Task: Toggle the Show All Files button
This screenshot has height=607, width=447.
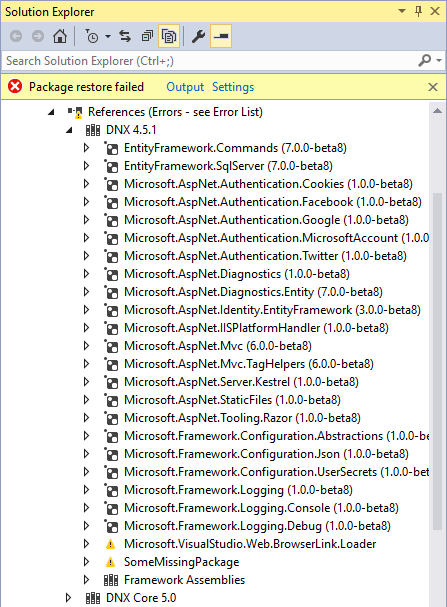Action: (169, 36)
